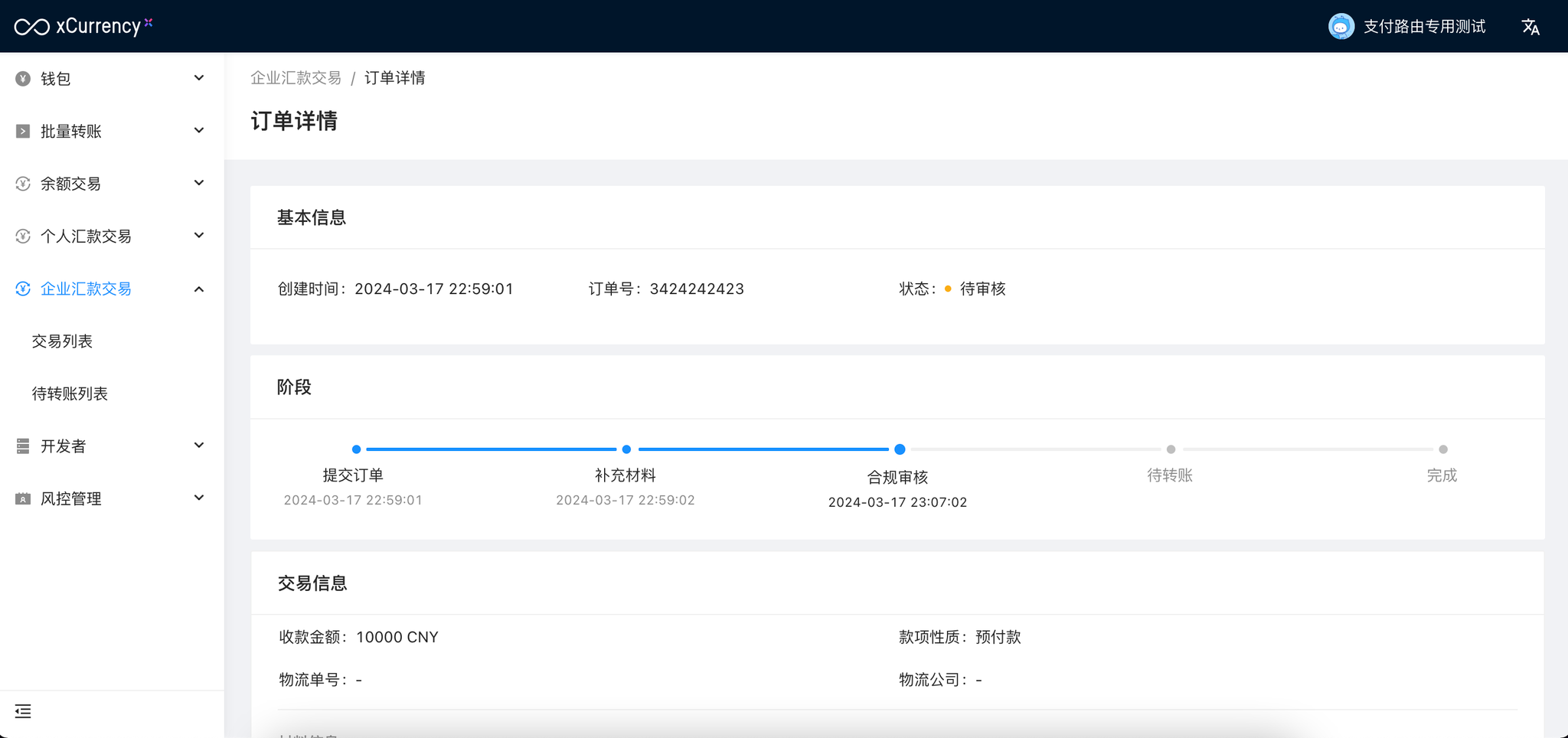Click the 余额交易 sidebar icon
Screen dimensions: 1568x738
(x=23, y=184)
